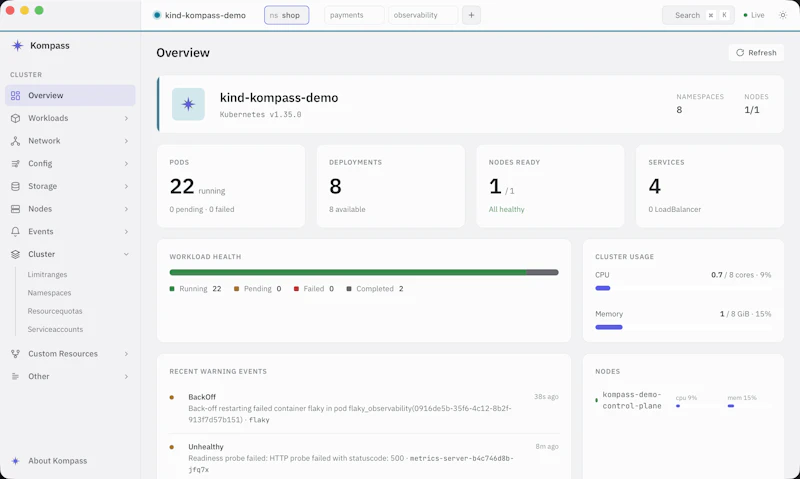Expand the Config section chevron
800x479 pixels.
pyautogui.click(x=126, y=164)
